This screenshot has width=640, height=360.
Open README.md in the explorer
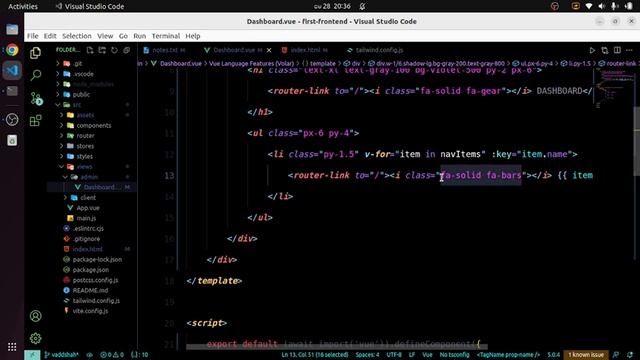point(90,290)
